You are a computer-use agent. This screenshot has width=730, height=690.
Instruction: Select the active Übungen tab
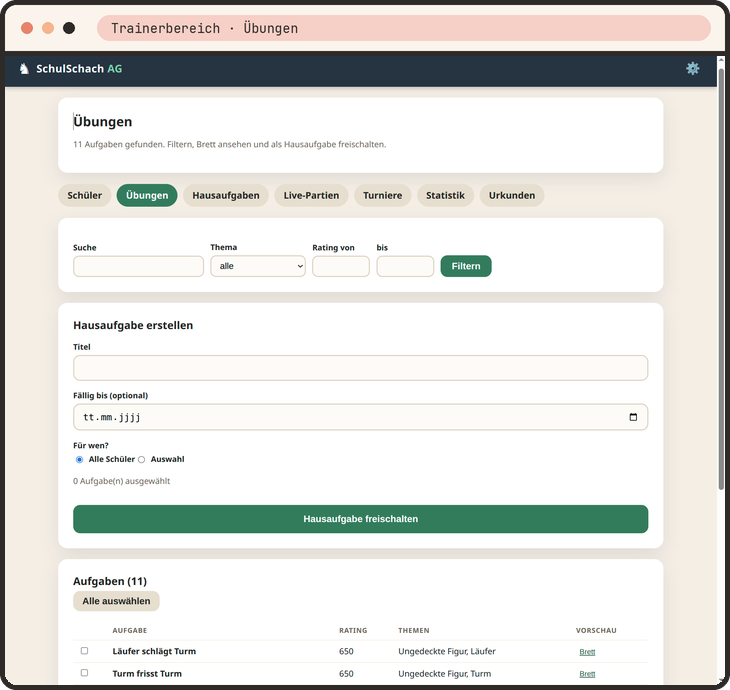pos(147,196)
